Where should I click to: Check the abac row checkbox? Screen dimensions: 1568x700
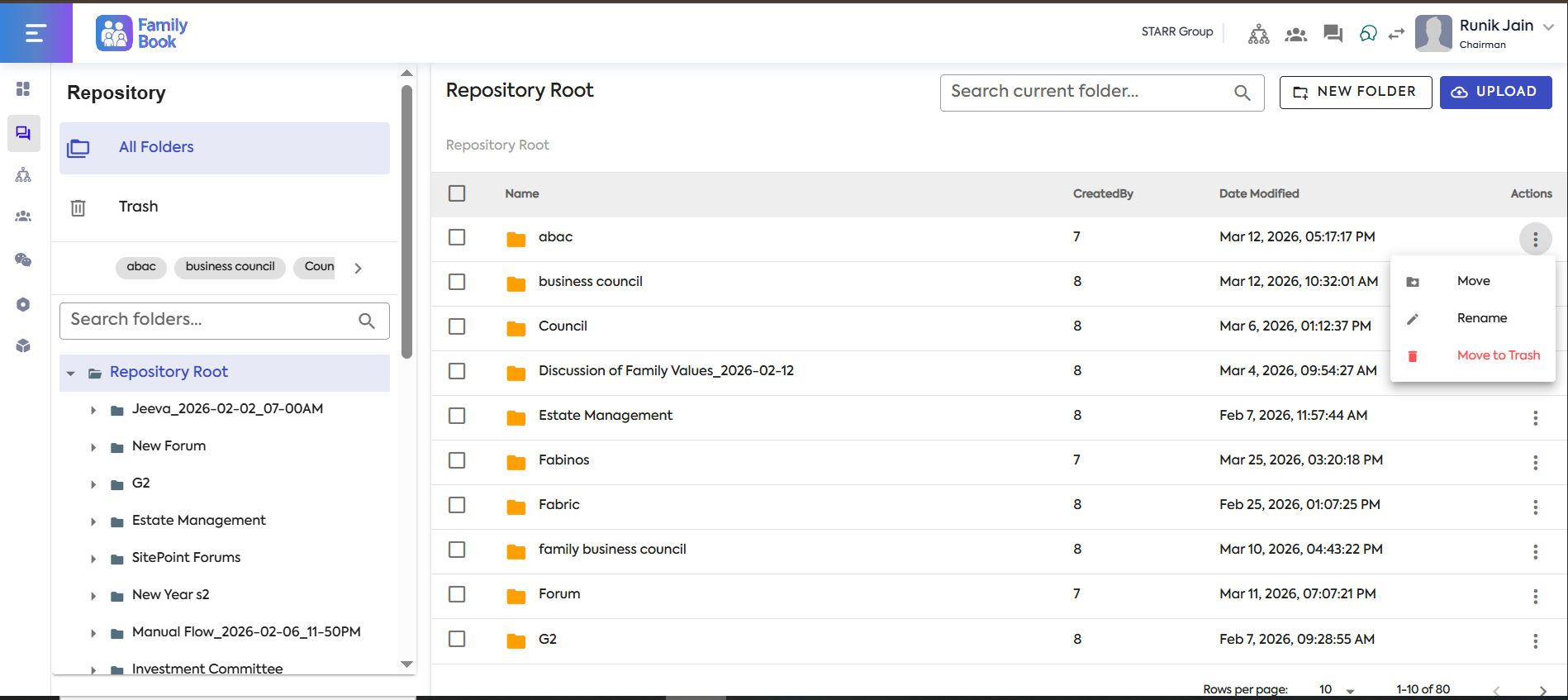457,237
